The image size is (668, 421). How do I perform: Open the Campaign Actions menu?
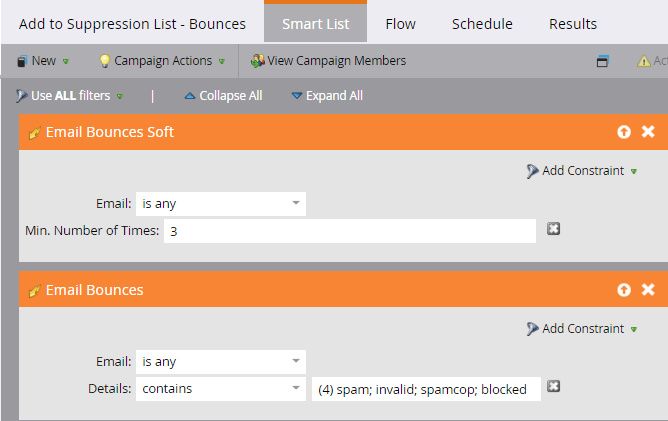pos(160,61)
